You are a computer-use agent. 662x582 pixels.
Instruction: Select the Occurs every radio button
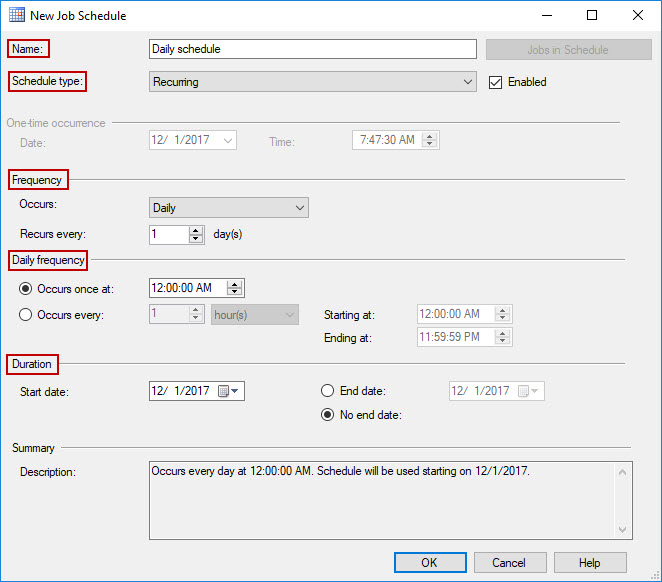click(x=25, y=315)
